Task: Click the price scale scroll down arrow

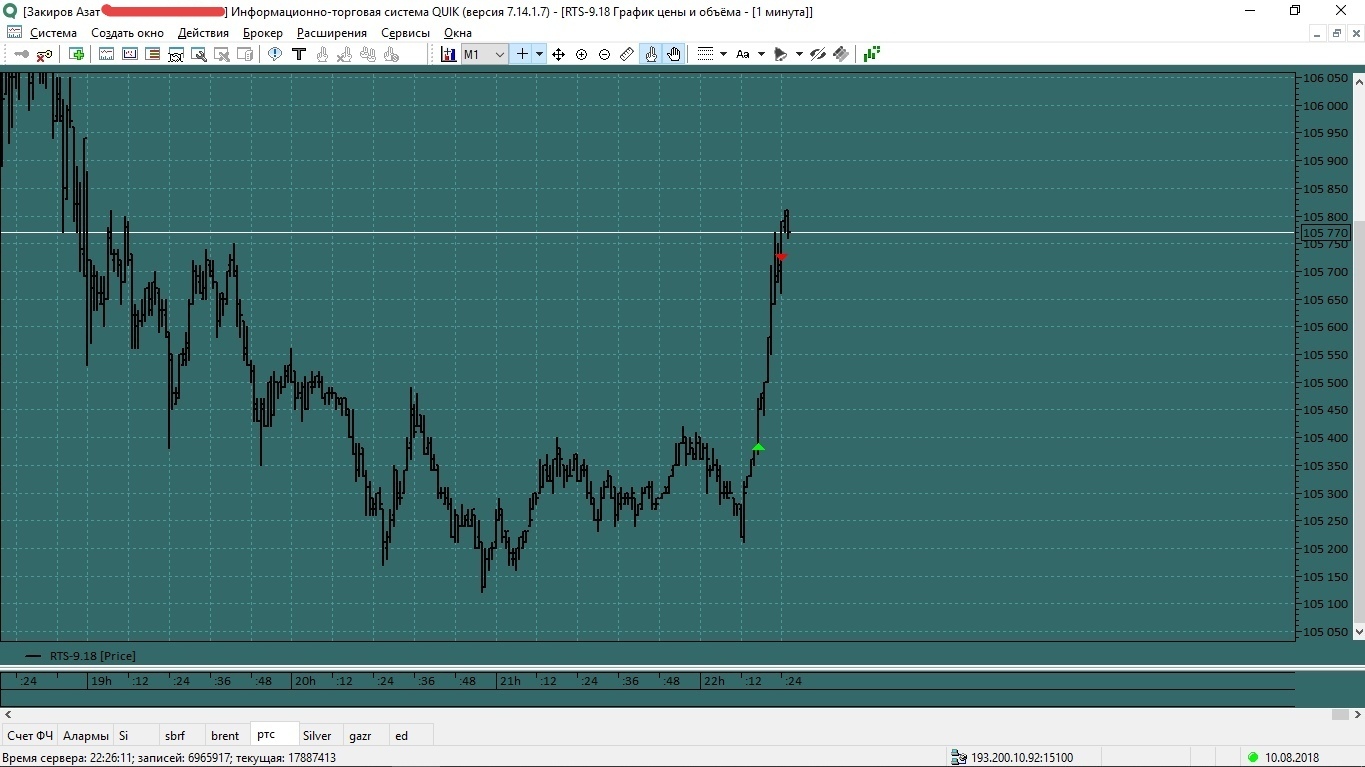Action: (1358, 632)
